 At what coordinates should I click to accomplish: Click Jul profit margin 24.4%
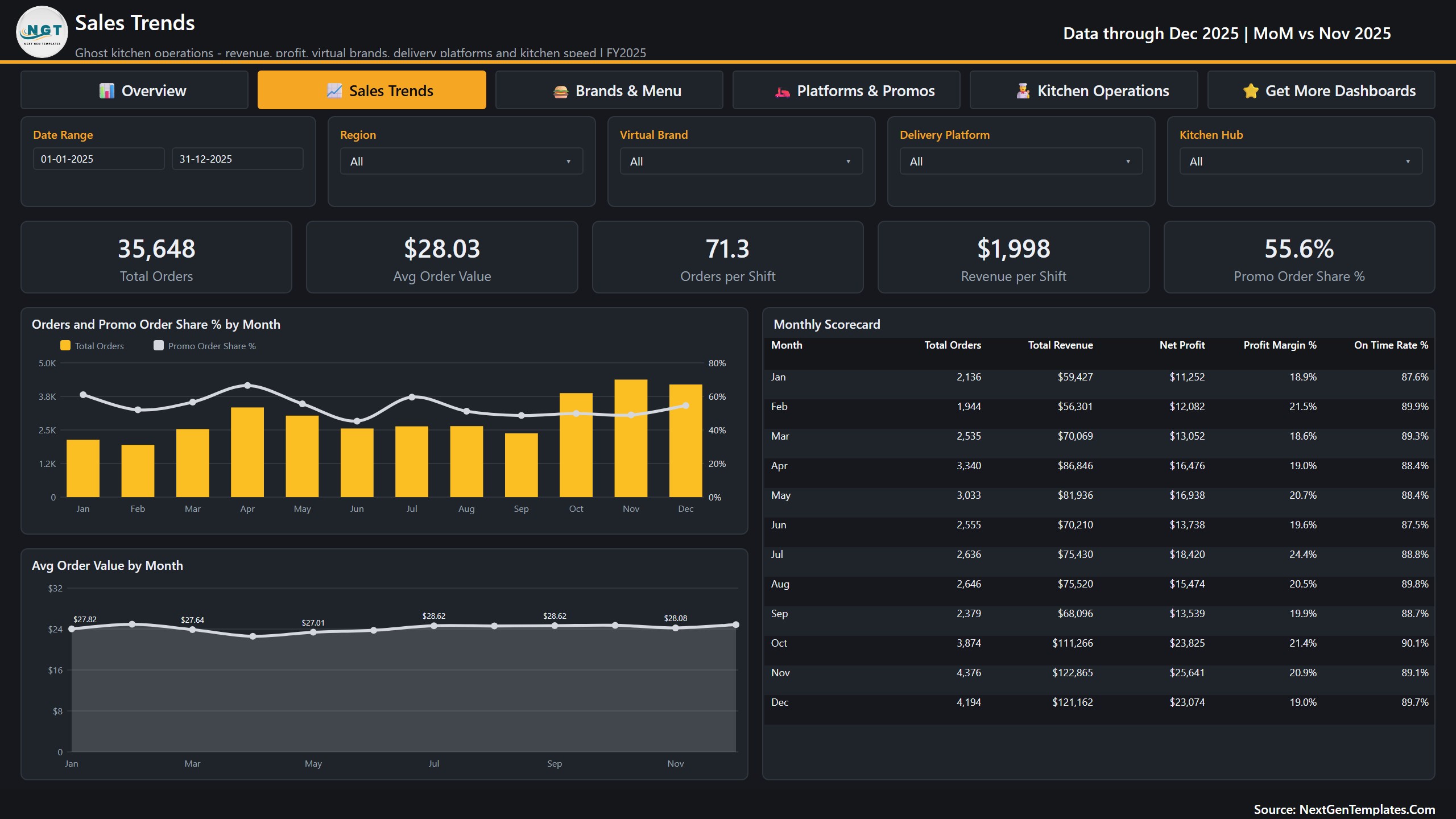[x=1303, y=555]
